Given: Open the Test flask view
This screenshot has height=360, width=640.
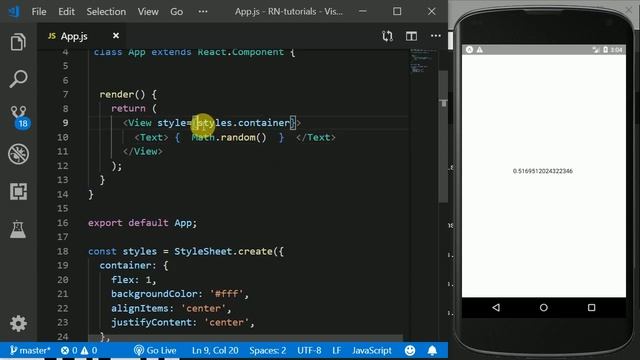Looking at the screenshot, I should (18, 229).
